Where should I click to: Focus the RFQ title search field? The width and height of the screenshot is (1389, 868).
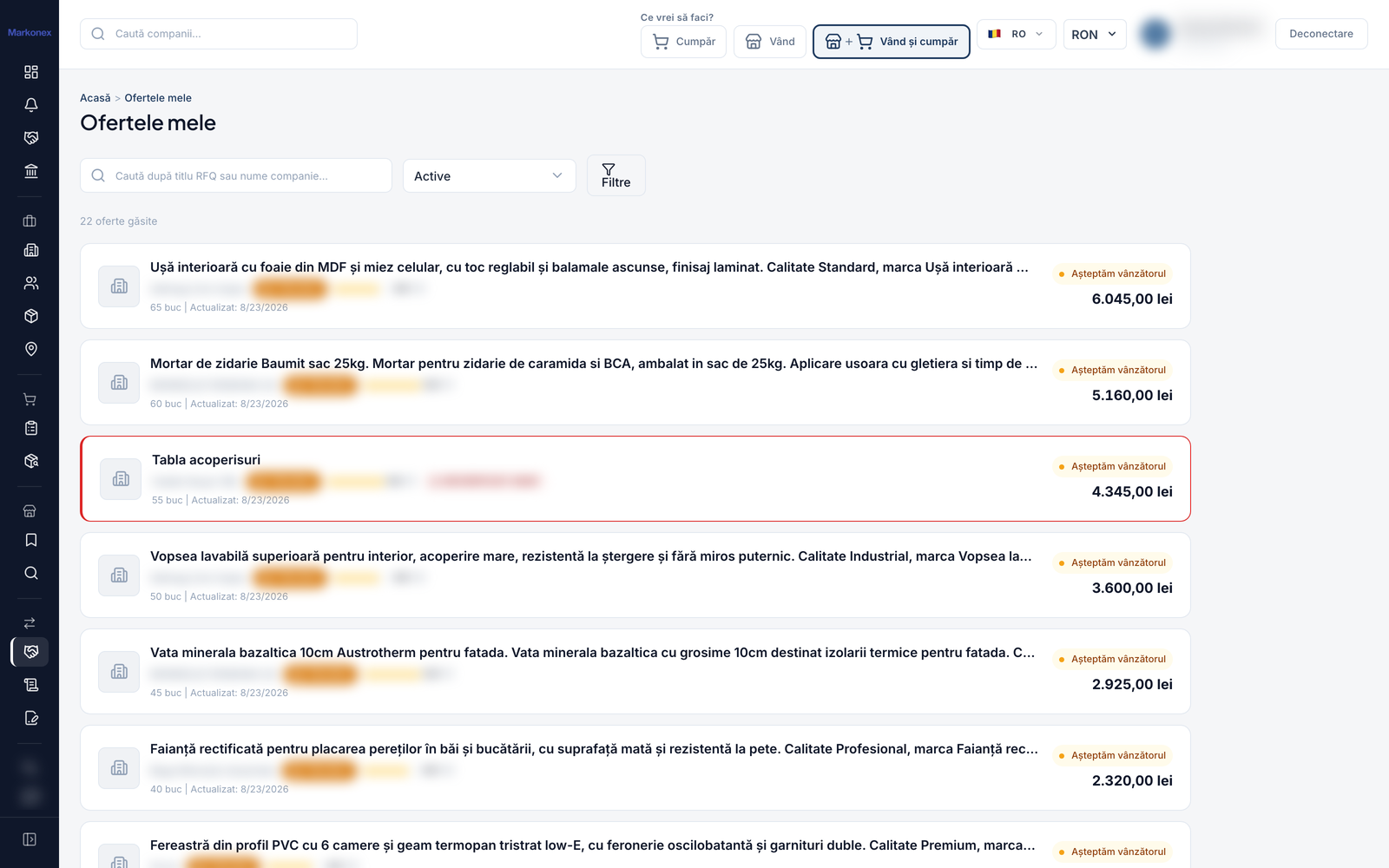click(236, 175)
